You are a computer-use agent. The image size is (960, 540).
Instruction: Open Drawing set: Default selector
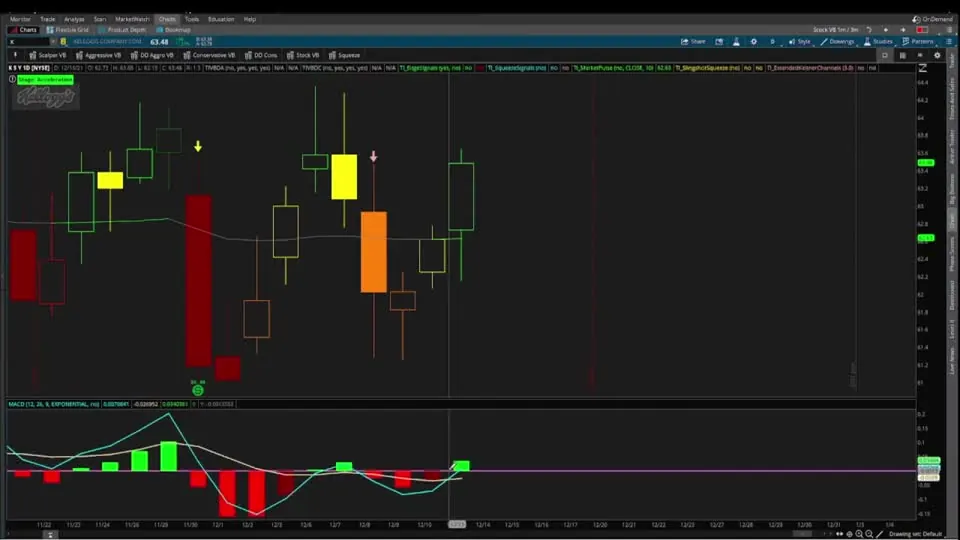(915, 534)
